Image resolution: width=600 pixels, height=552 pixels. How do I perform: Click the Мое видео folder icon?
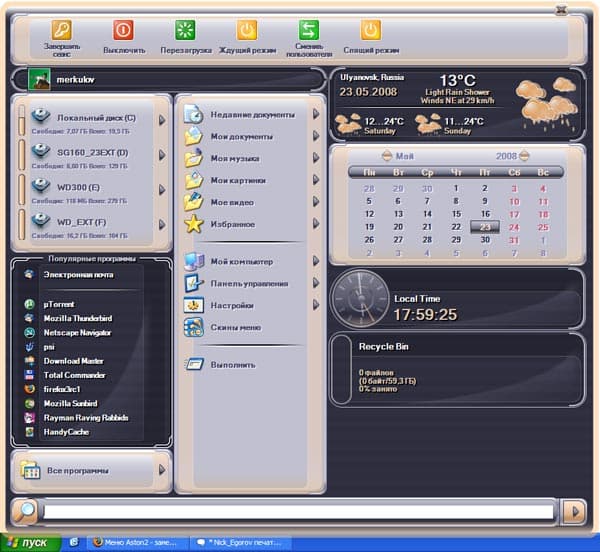pyautogui.click(x=194, y=202)
